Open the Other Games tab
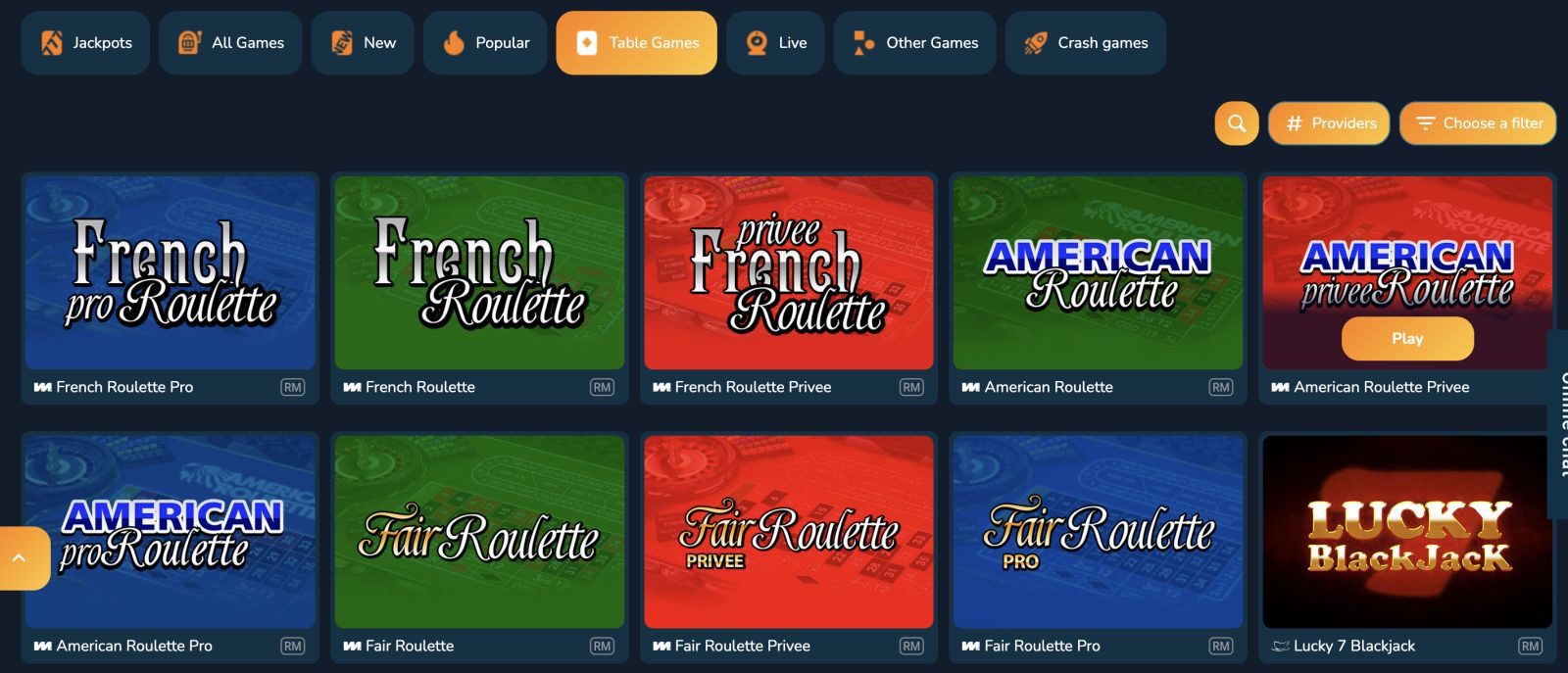The image size is (1568, 673). tap(914, 43)
